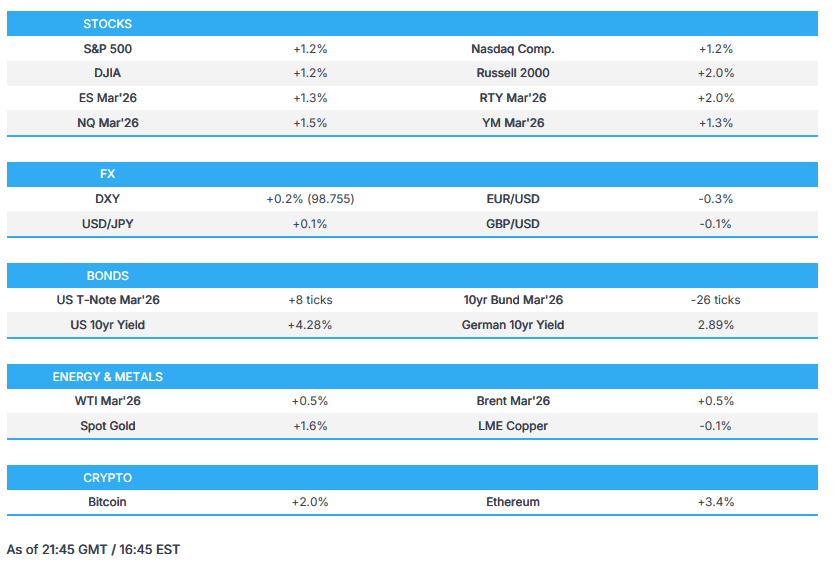Click the USD/JPY label
This screenshot has width=836, height=564.
click(x=107, y=224)
